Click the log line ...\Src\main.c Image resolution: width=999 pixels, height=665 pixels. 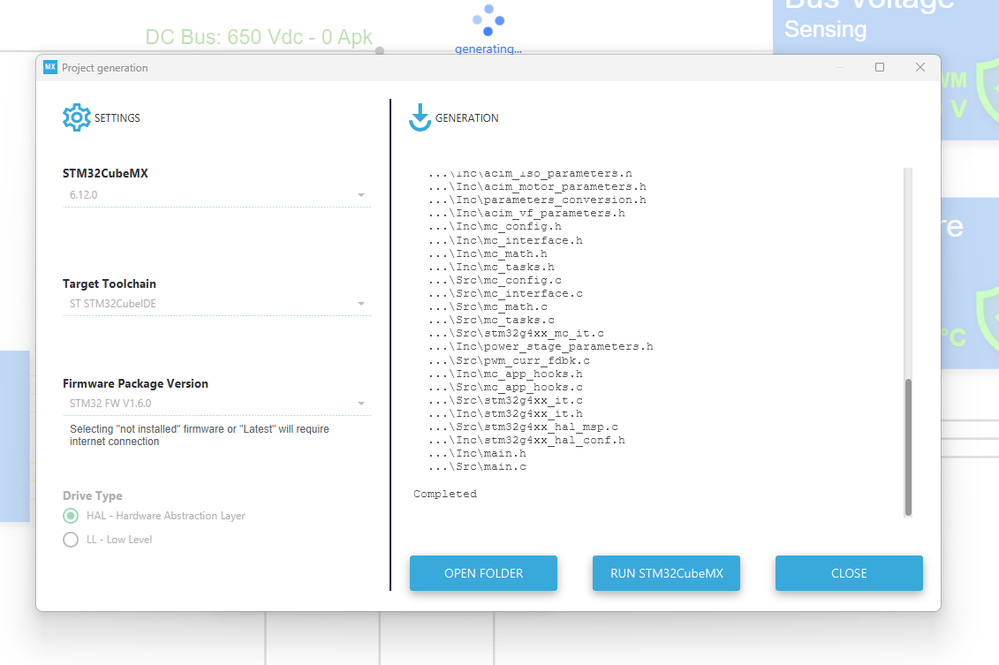pos(477,467)
